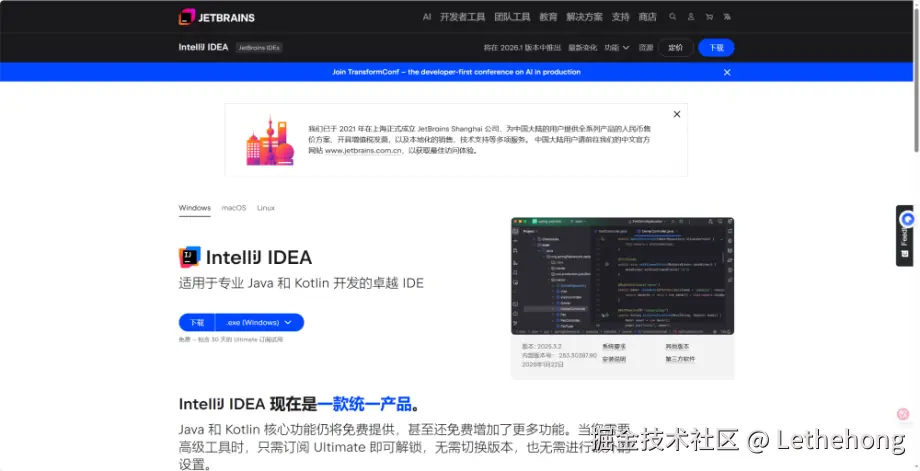Click the IDE screenshot thumbnail

tap(622, 276)
